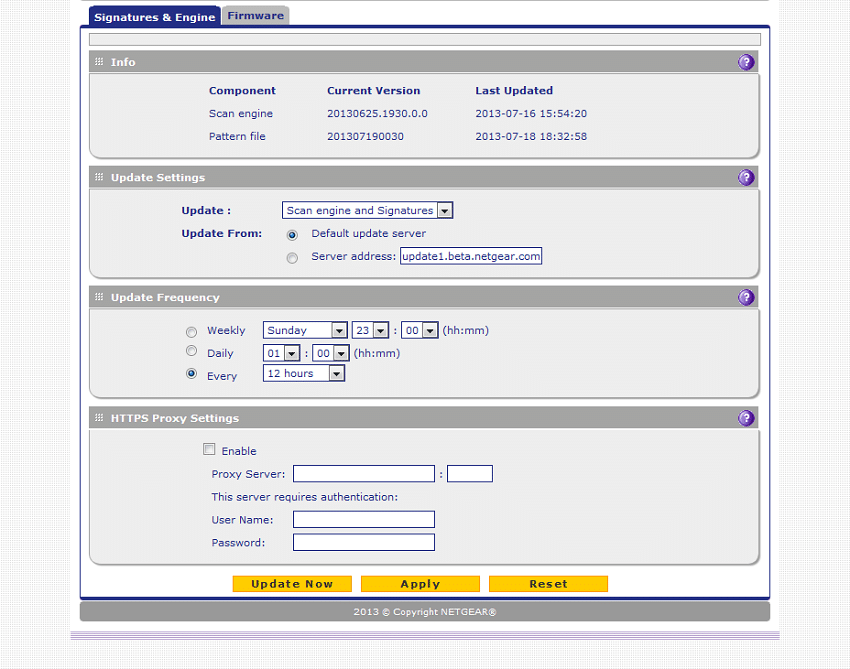
Task: Open help for Update Settings section
Action: pos(746,177)
